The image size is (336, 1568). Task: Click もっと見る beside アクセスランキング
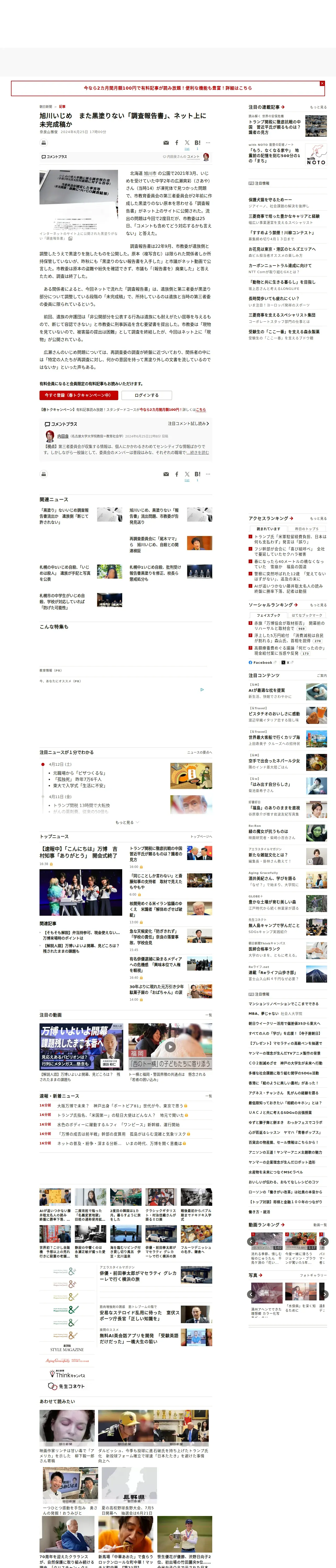(x=318, y=518)
